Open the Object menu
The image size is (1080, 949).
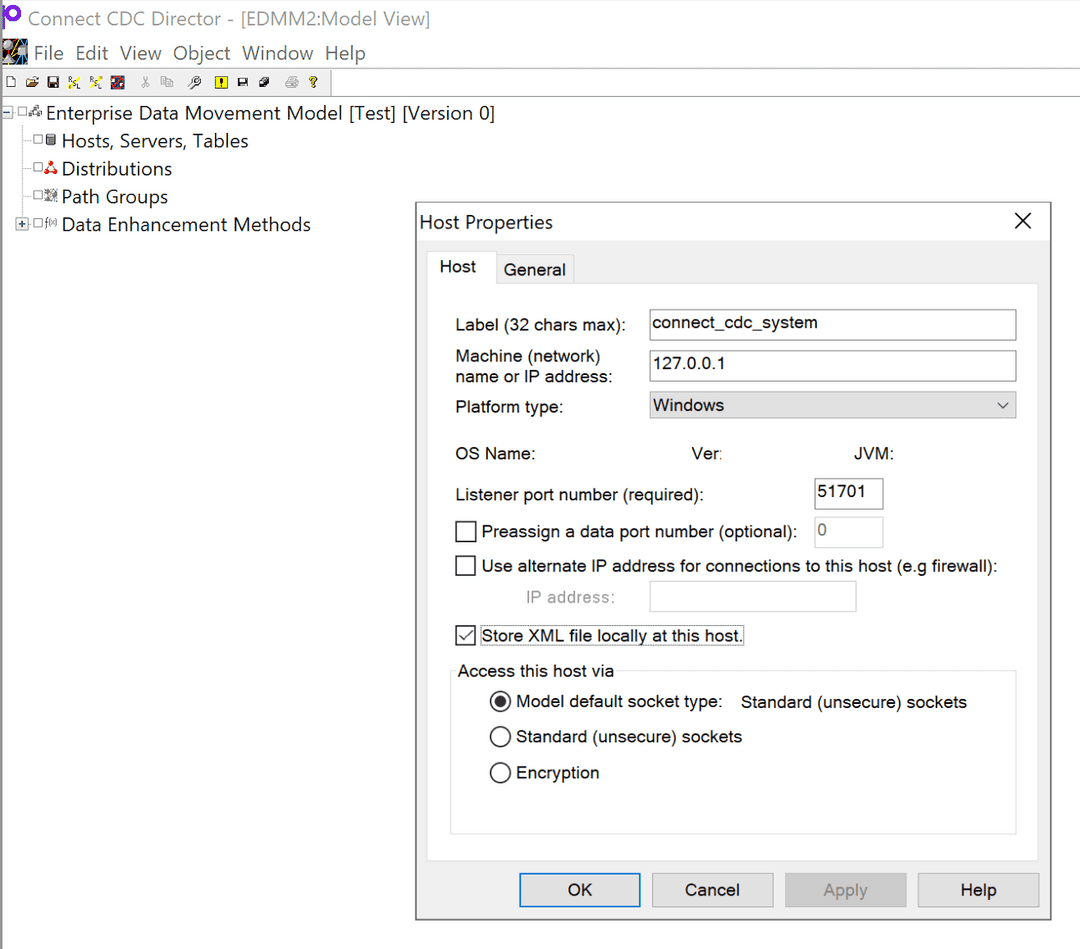pyautogui.click(x=201, y=53)
